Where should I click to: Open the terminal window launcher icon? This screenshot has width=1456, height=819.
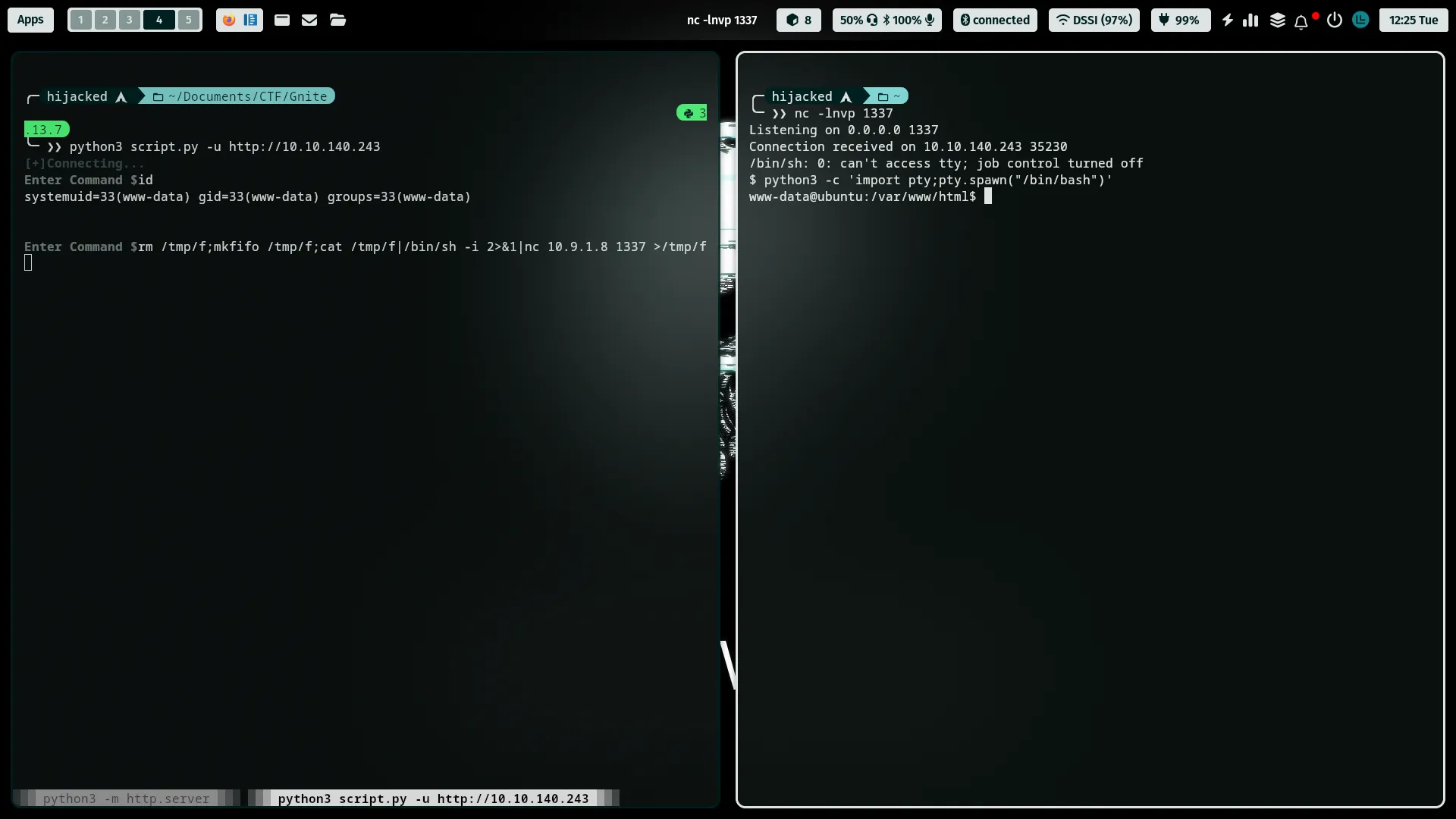click(282, 20)
